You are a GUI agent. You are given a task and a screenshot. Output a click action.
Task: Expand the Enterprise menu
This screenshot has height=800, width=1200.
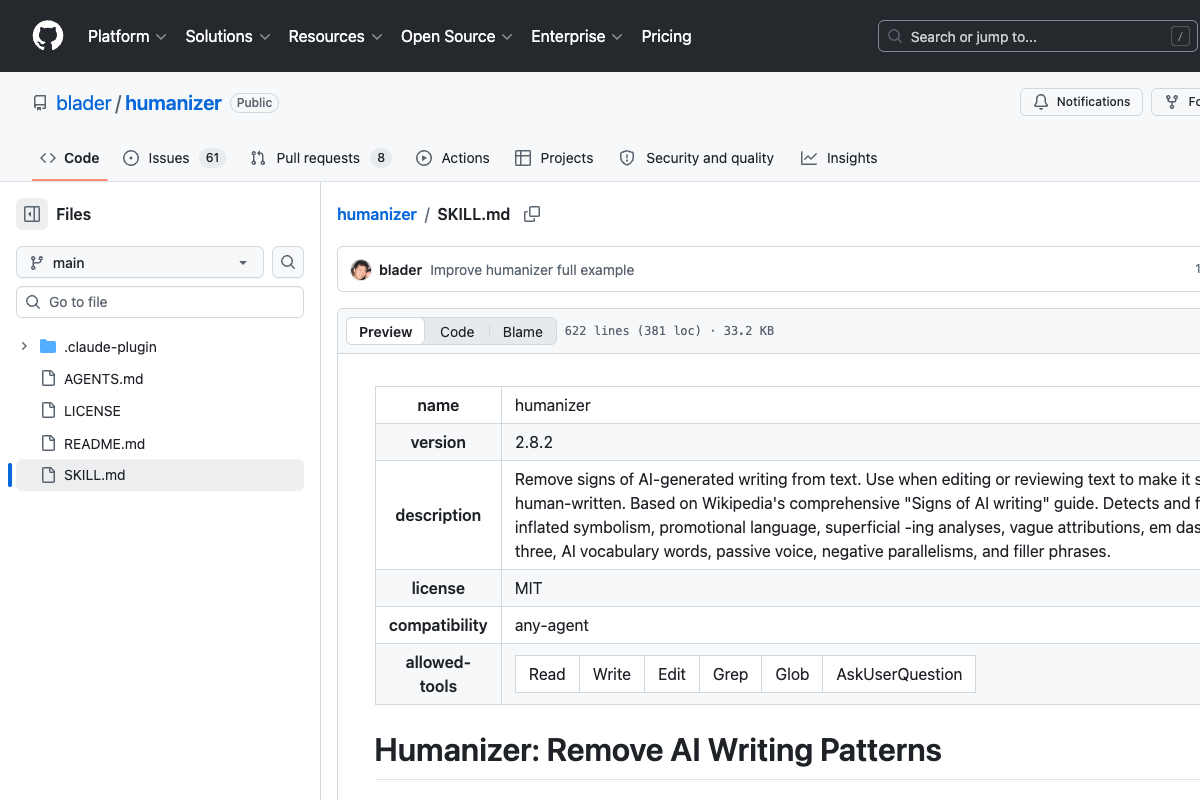point(576,36)
